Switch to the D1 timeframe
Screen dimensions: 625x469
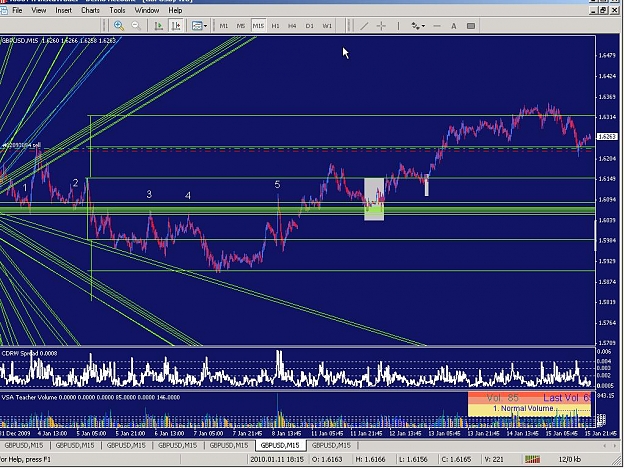pos(310,26)
